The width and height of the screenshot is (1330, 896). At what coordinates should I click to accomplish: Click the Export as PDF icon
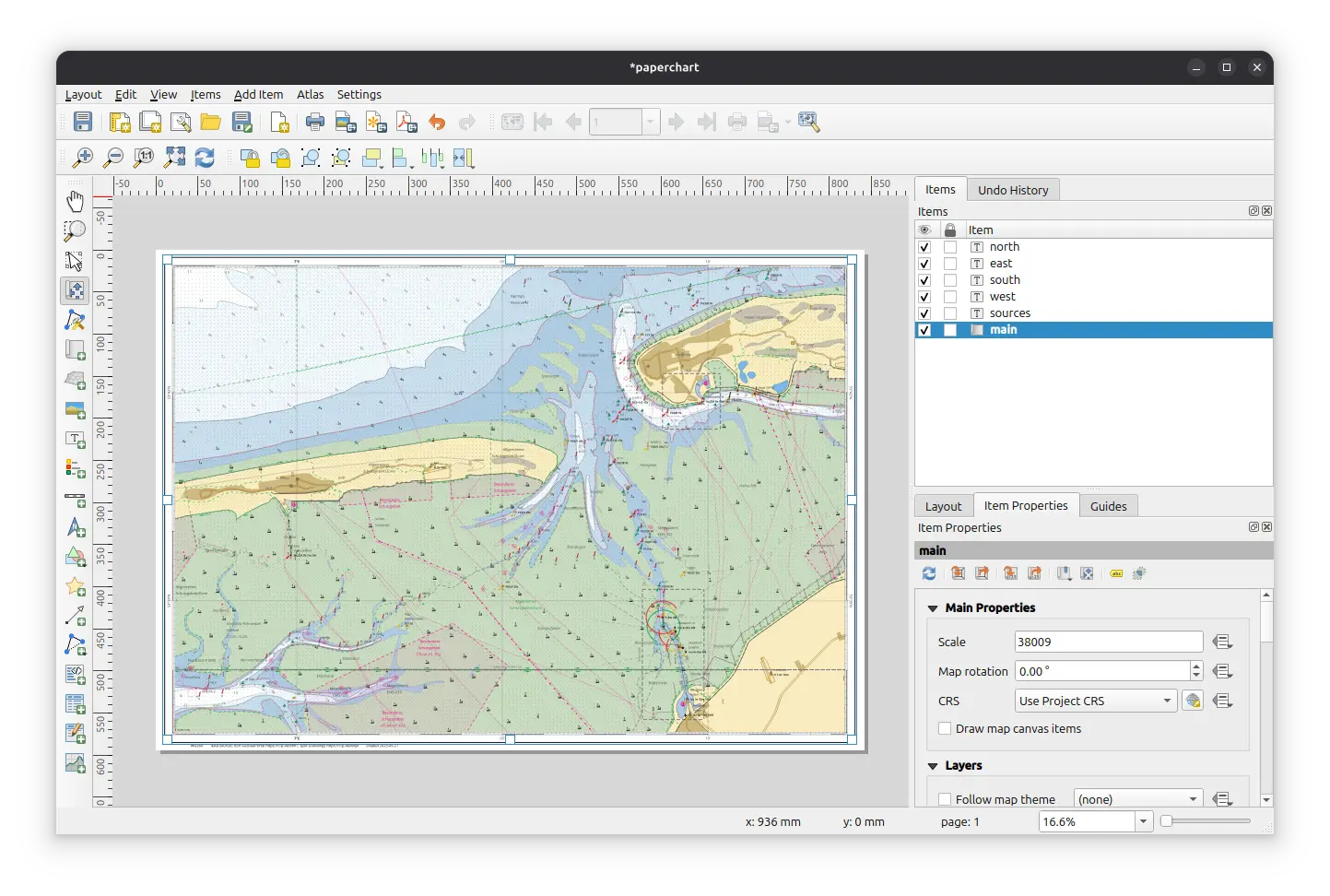pos(406,122)
